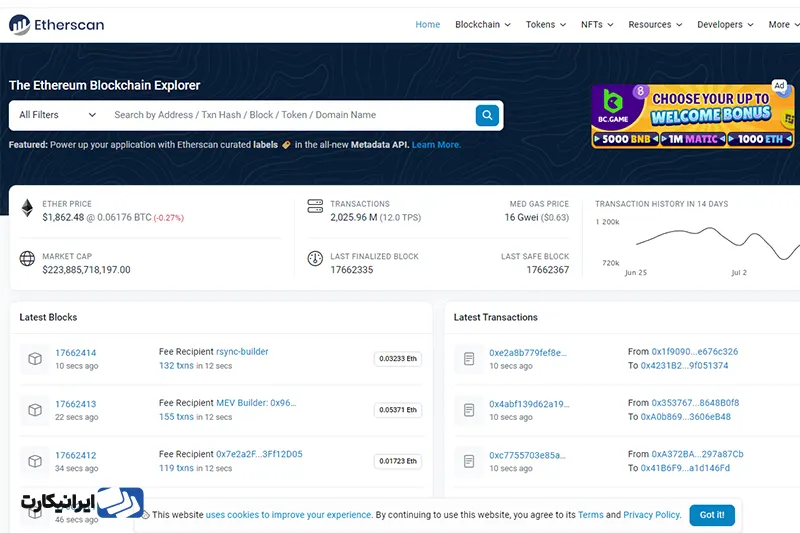Viewport: 800px width, 533px height.
Task: Open sender address 0x1f9090...e676c326
Action: pos(695,351)
